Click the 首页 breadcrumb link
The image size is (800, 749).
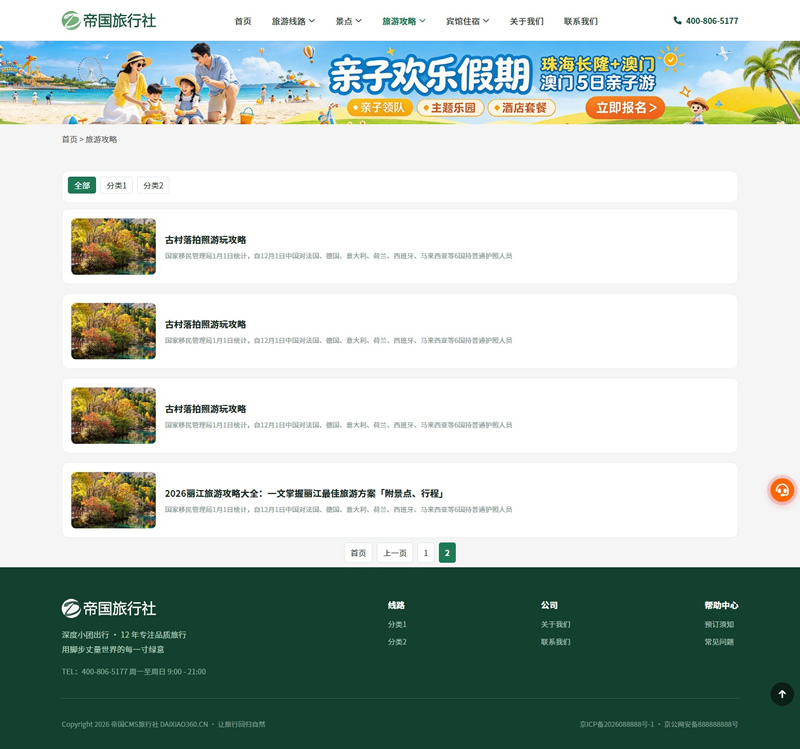pyautogui.click(x=69, y=139)
